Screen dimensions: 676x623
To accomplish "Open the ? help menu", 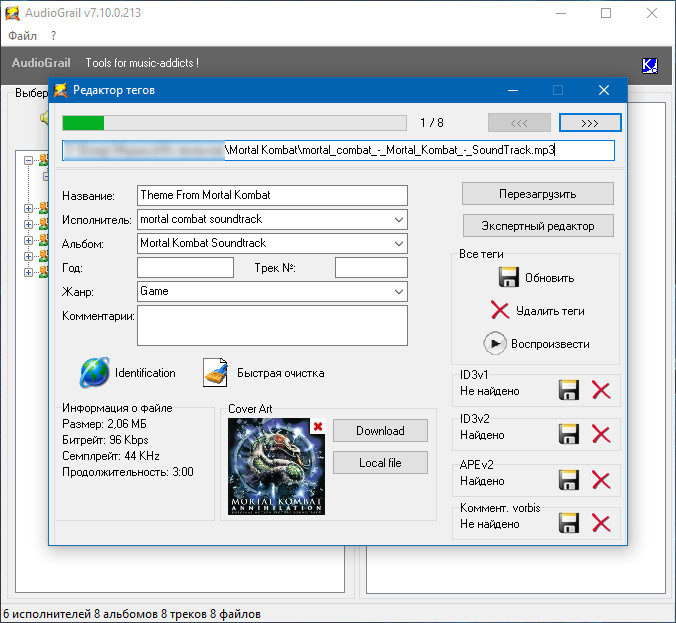I will (53, 36).
